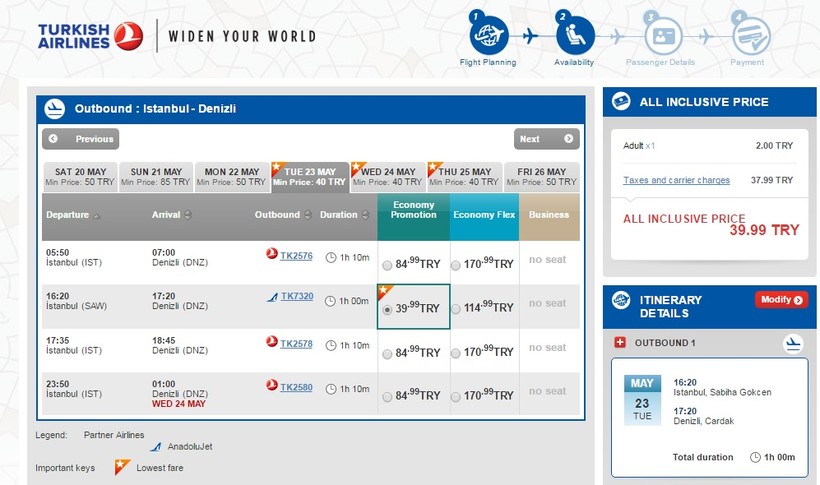Click the Lowest fare star legend icon
This screenshot has width=820, height=485.
[x=122, y=467]
